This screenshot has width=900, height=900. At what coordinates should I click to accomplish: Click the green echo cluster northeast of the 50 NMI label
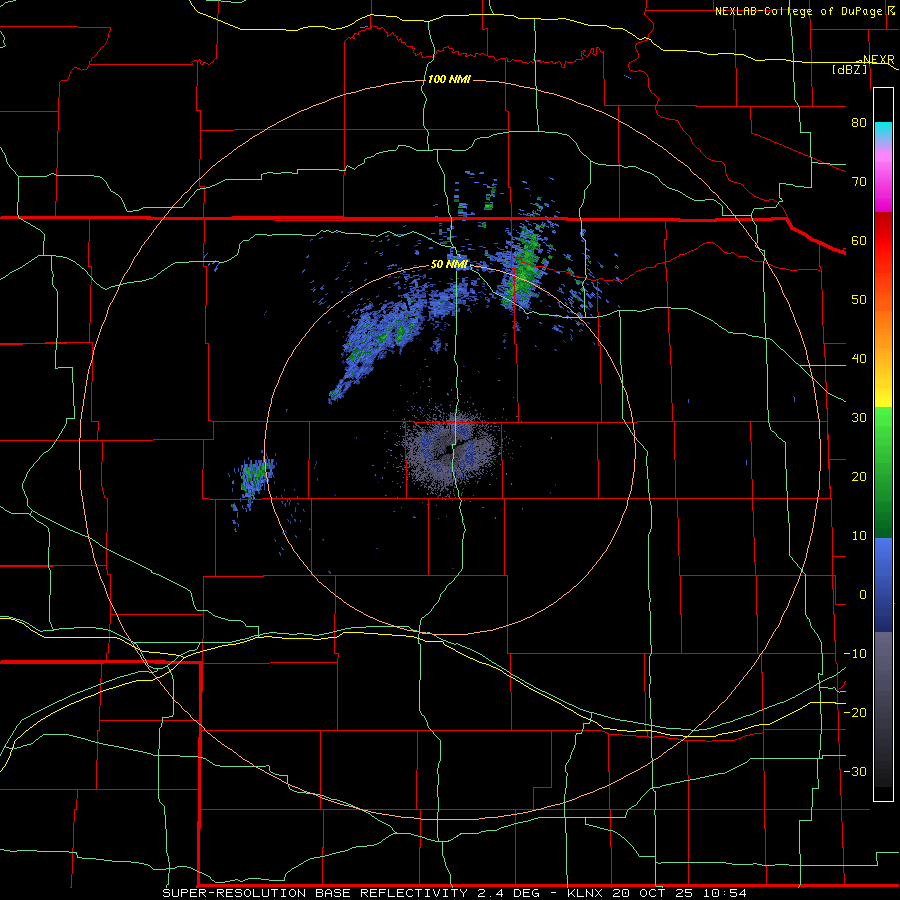(x=523, y=267)
